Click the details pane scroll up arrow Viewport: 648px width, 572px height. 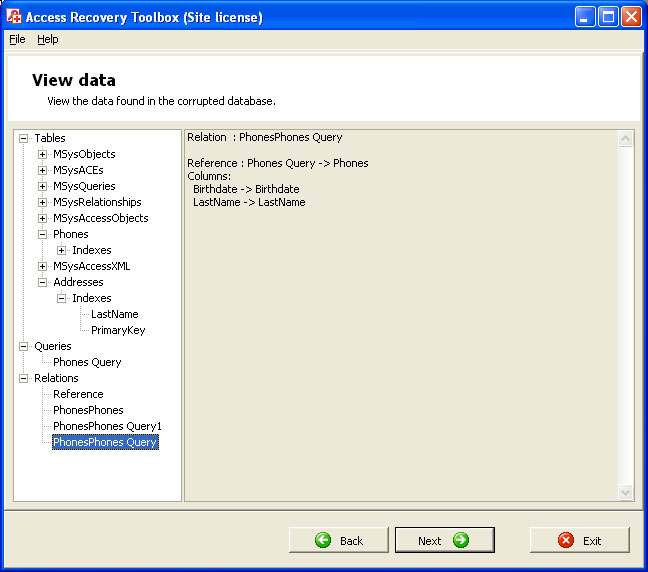(x=626, y=138)
